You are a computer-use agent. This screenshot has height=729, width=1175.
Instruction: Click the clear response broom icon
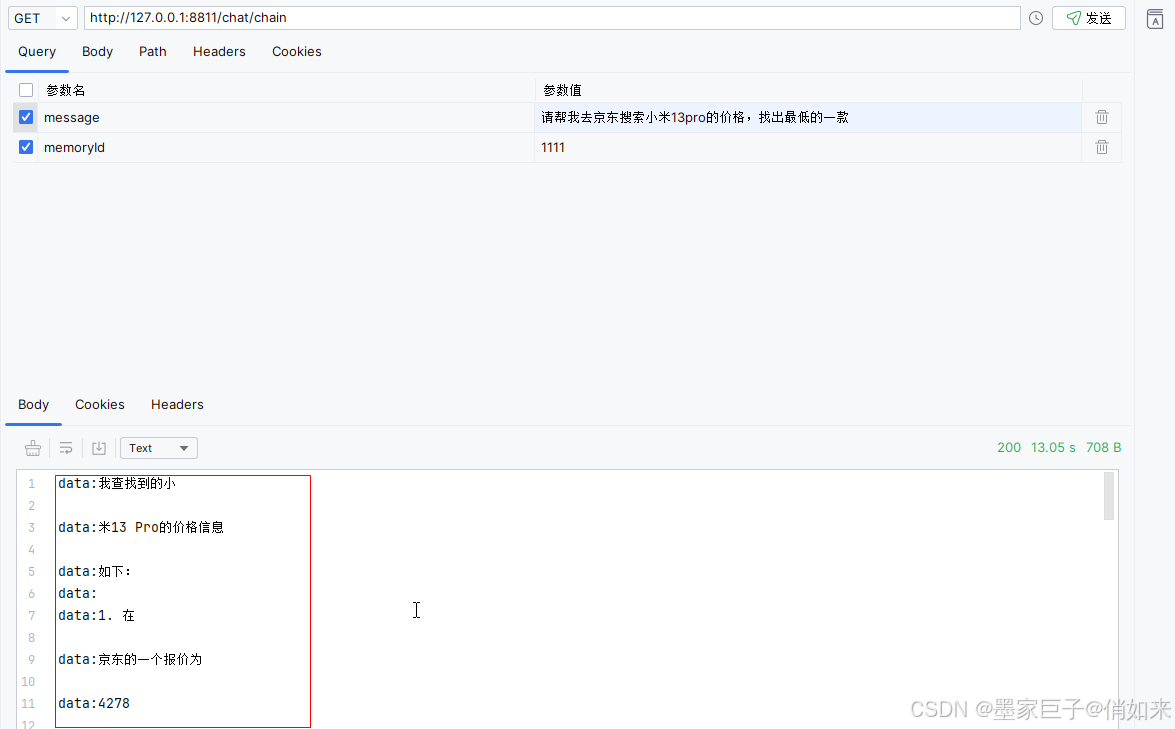coord(33,448)
